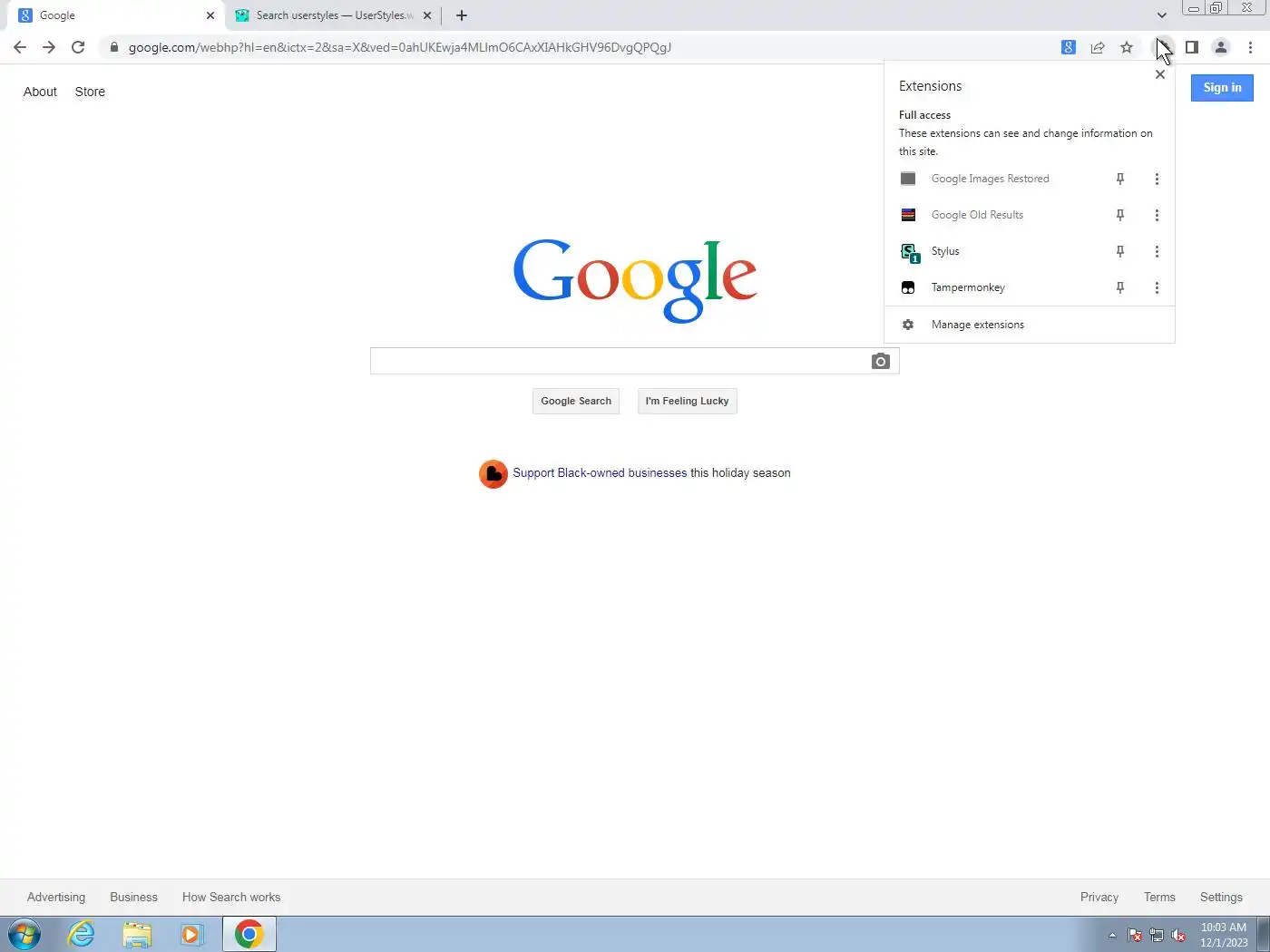Reload the current Google page

78,47
